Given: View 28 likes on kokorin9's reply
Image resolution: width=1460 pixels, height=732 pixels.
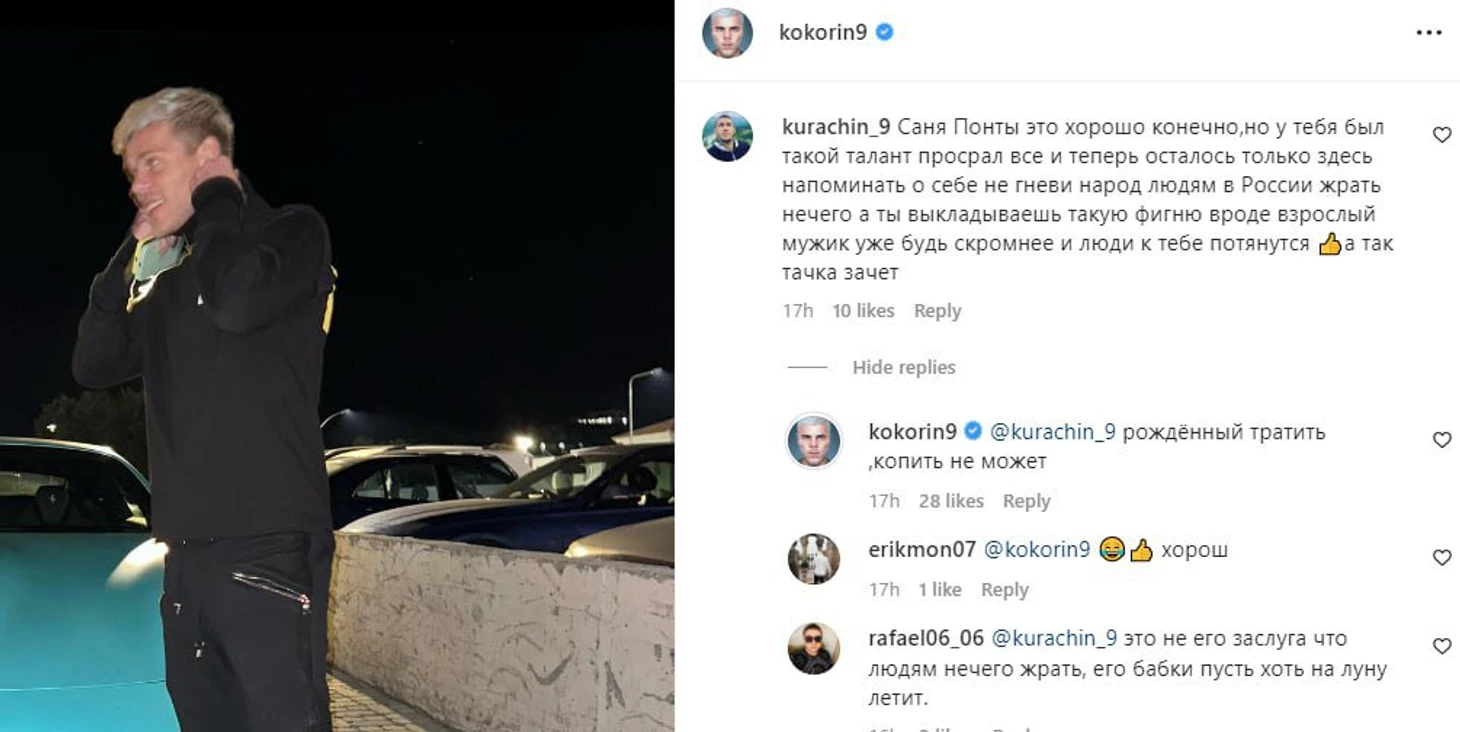Looking at the screenshot, I should [951, 501].
